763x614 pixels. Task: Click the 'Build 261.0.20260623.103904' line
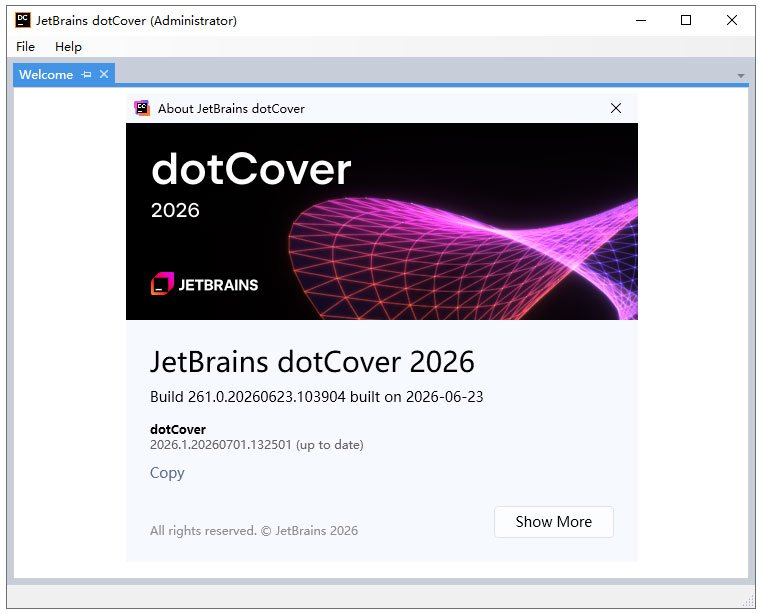click(x=316, y=397)
